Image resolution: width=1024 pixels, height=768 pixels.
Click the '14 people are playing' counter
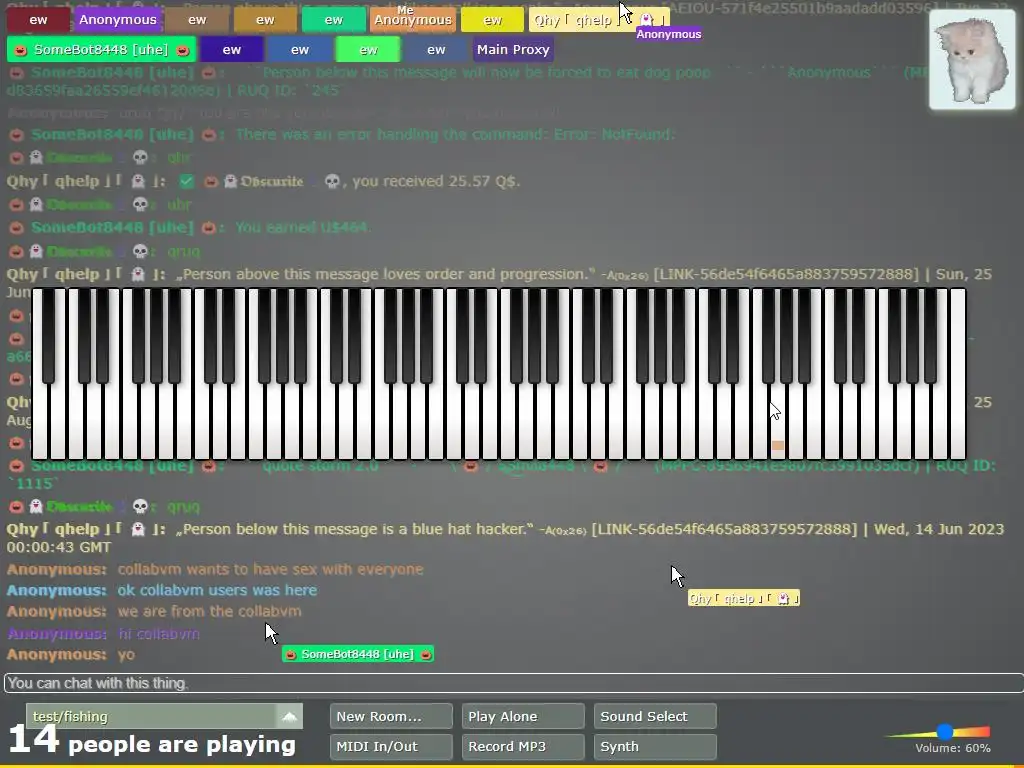coord(152,742)
